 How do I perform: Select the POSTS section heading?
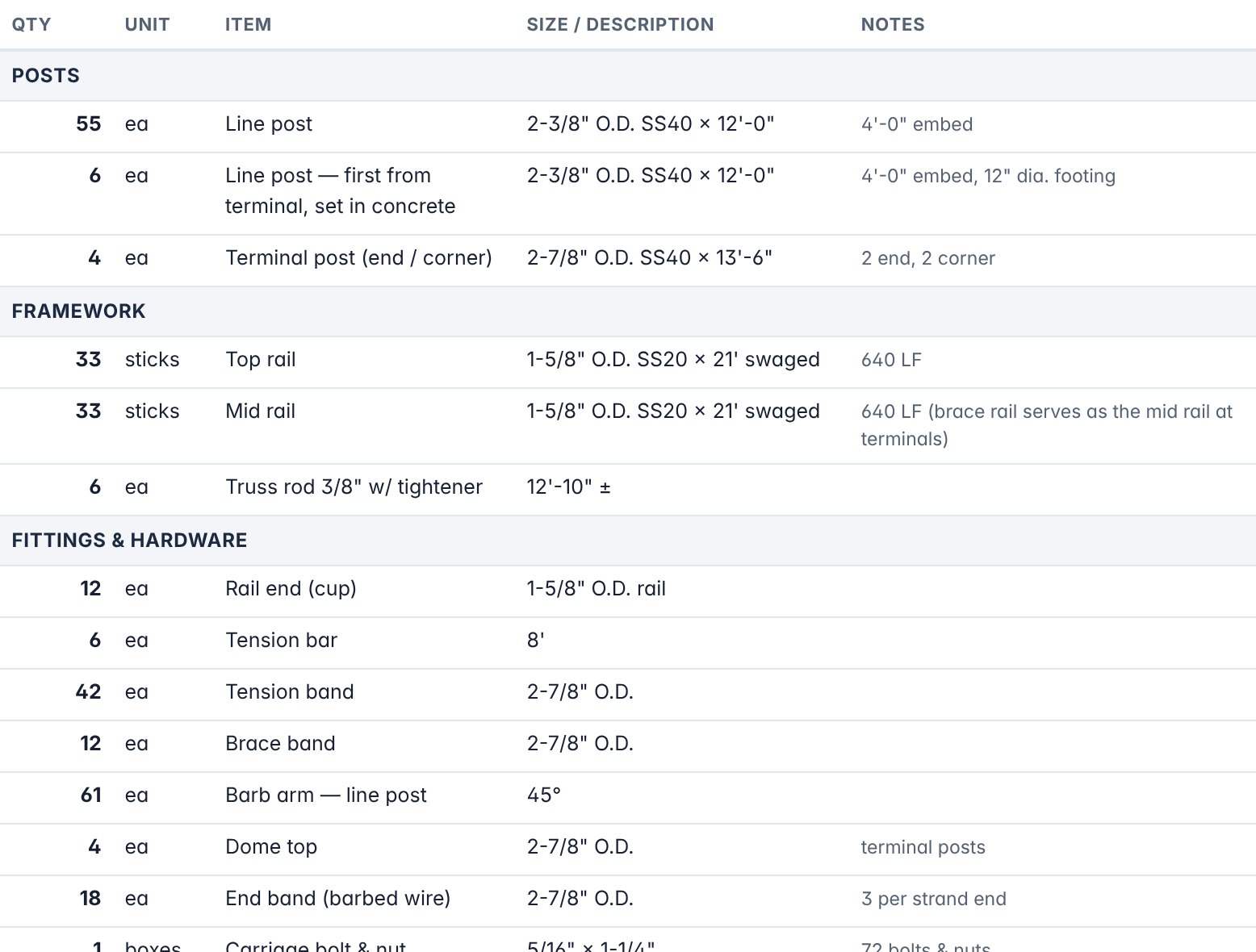(x=46, y=76)
